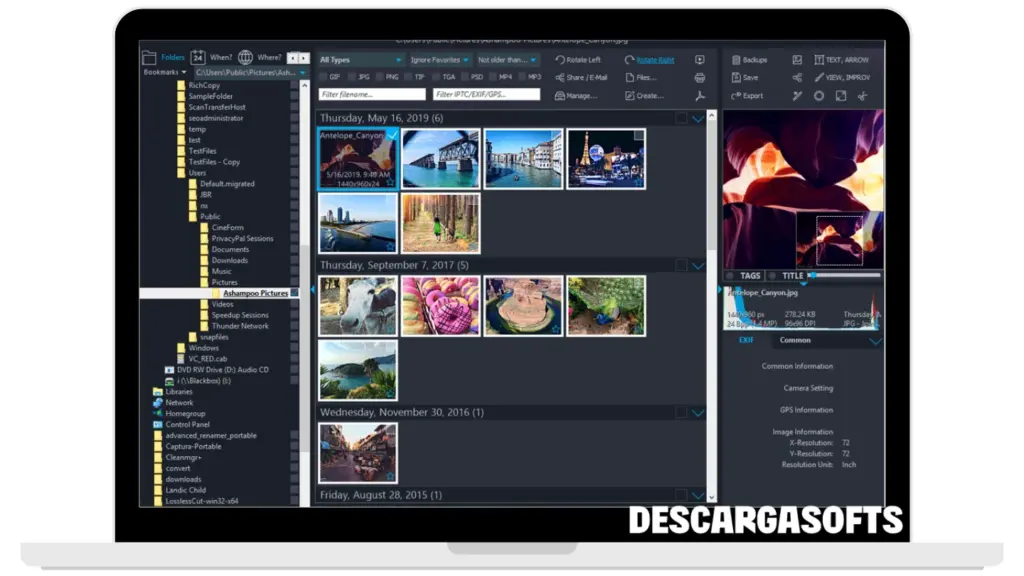Click the PDF export icon

(700, 96)
